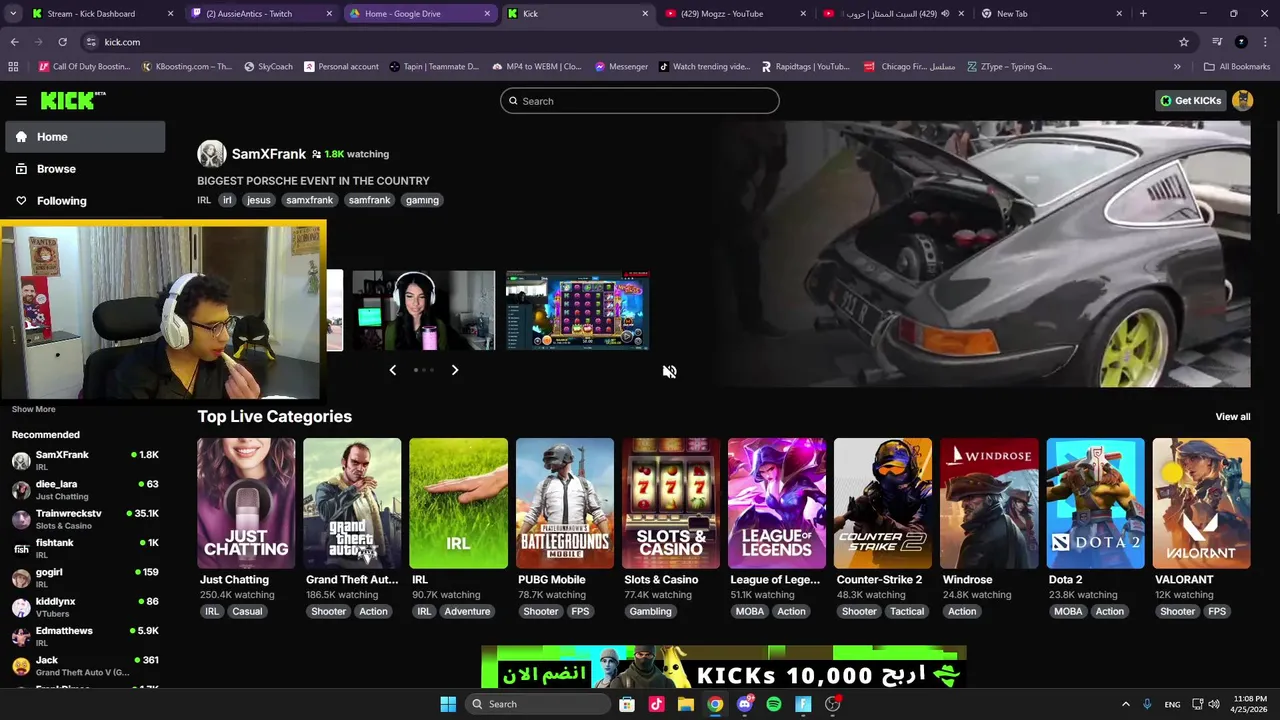Open the Chrome tab search dropdown
Image resolution: width=1280 pixels, height=720 pixels.
15,14
